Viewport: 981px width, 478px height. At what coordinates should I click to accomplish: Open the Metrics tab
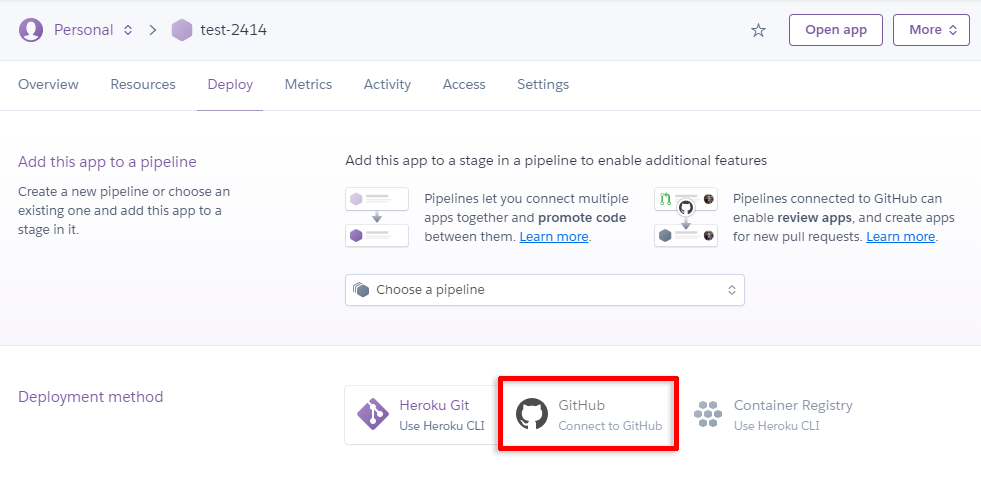(x=308, y=84)
